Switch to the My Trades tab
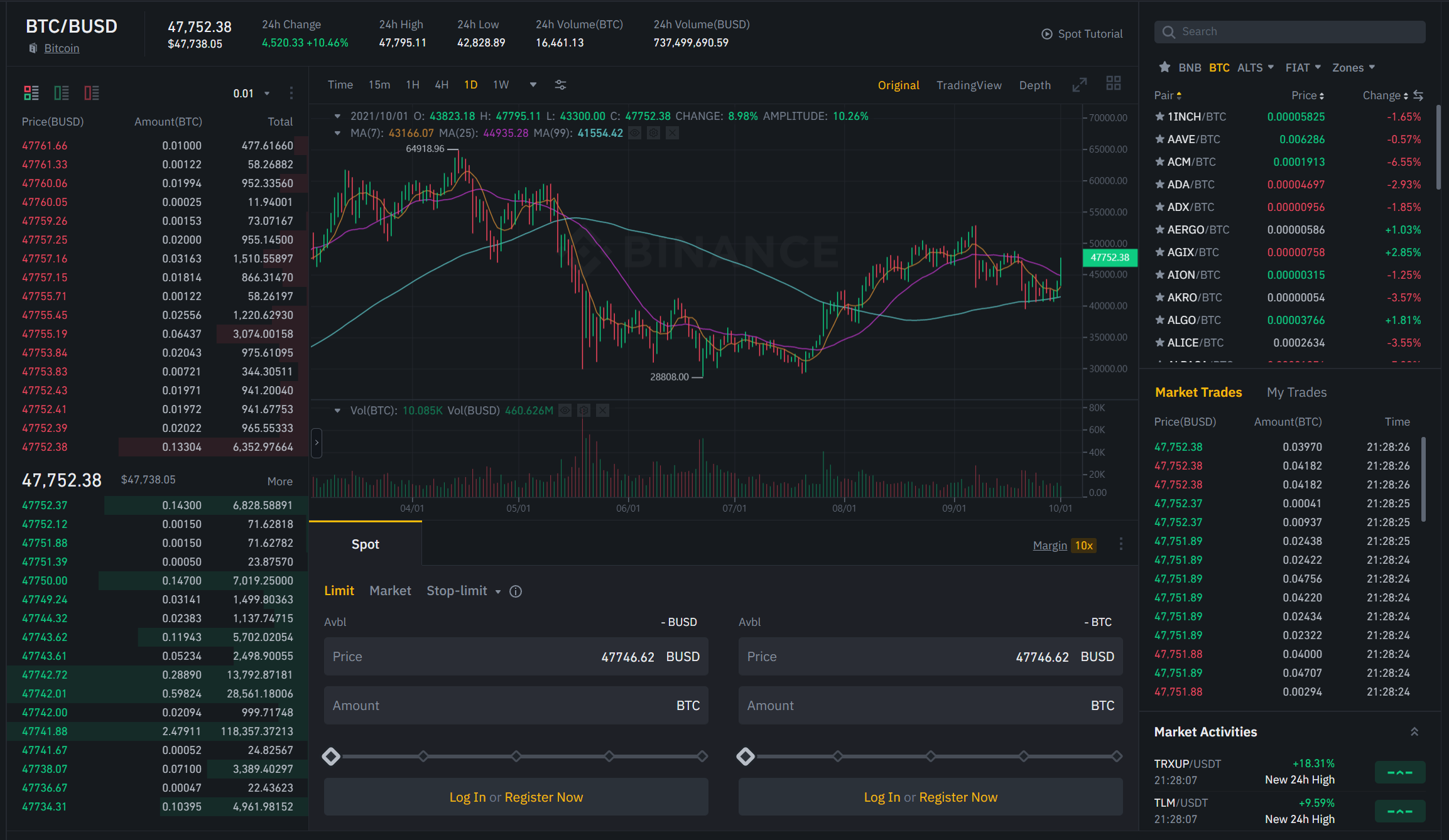The height and width of the screenshot is (840, 1449). [x=1296, y=392]
